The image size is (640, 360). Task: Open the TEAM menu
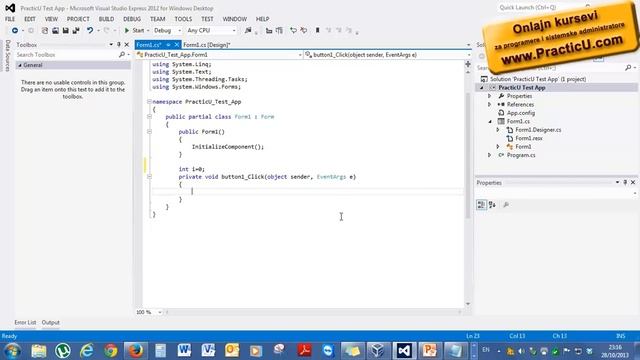pos(158,19)
